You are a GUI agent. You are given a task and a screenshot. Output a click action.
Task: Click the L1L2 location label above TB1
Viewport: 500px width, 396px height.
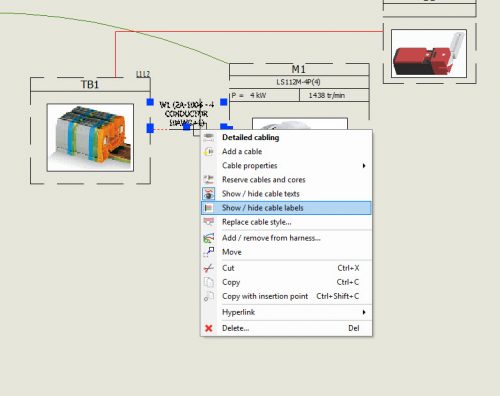click(143, 74)
